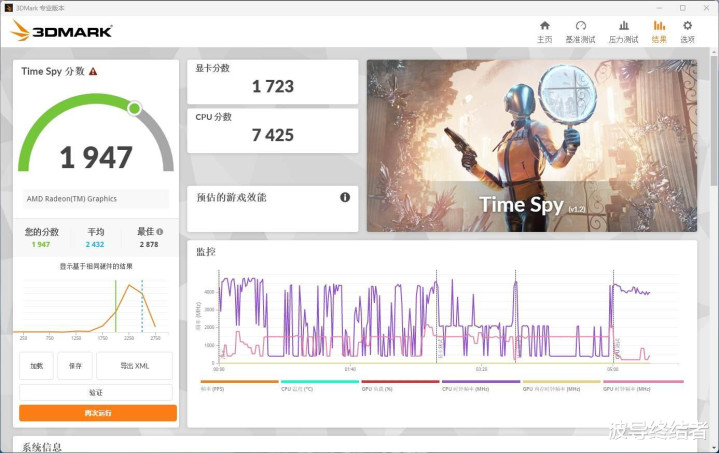Click the 系统信息 section heading

42,447
